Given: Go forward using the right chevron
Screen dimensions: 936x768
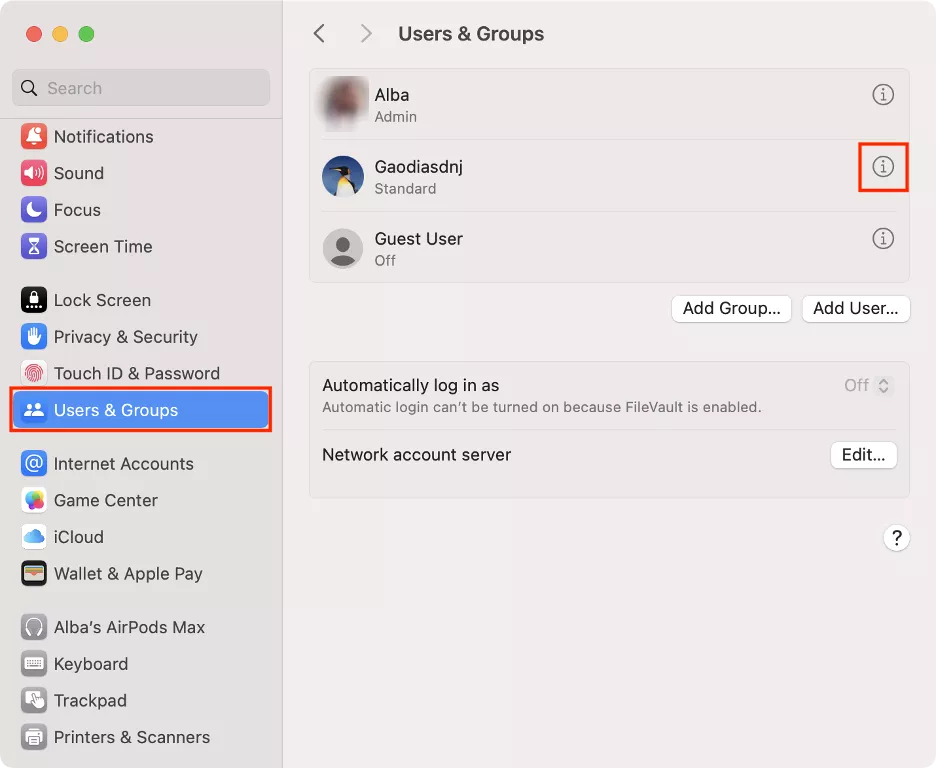Looking at the screenshot, I should click(366, 34).
